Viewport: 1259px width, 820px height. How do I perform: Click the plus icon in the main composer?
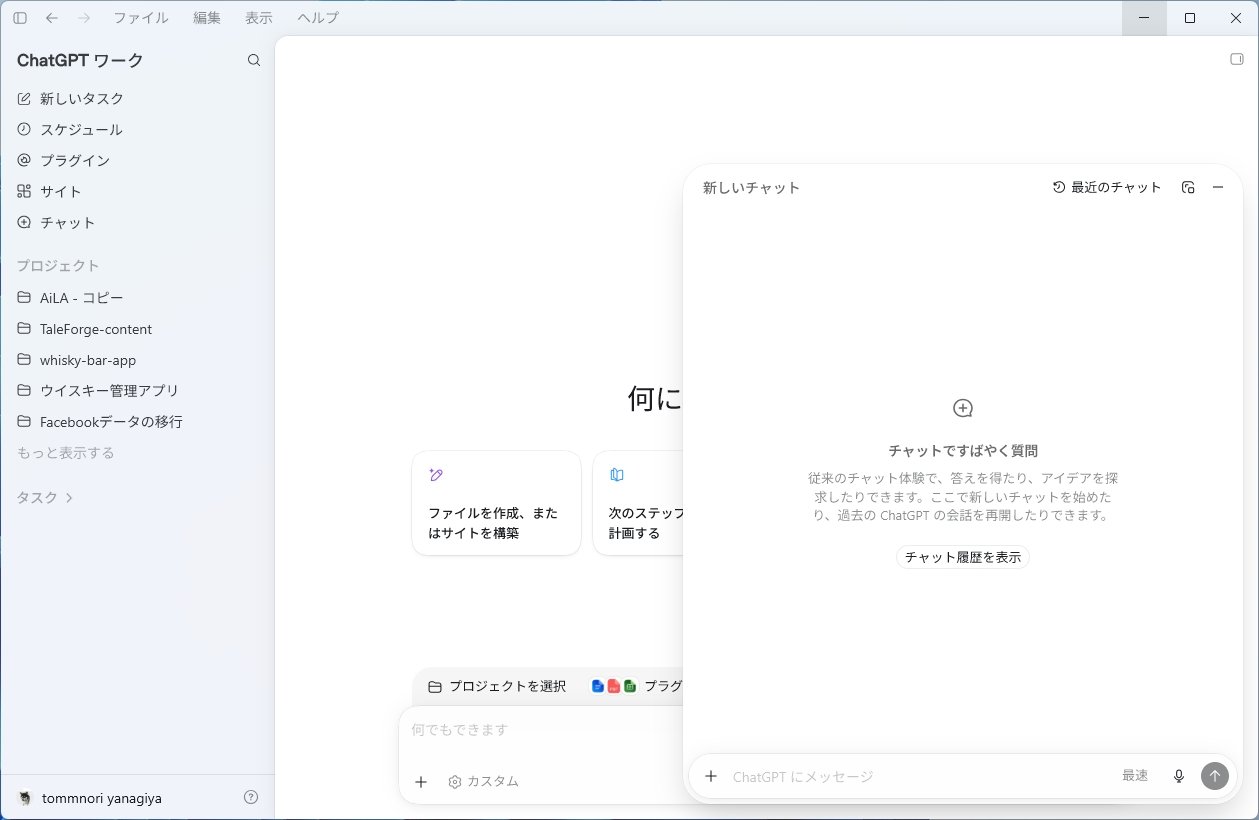421,782
